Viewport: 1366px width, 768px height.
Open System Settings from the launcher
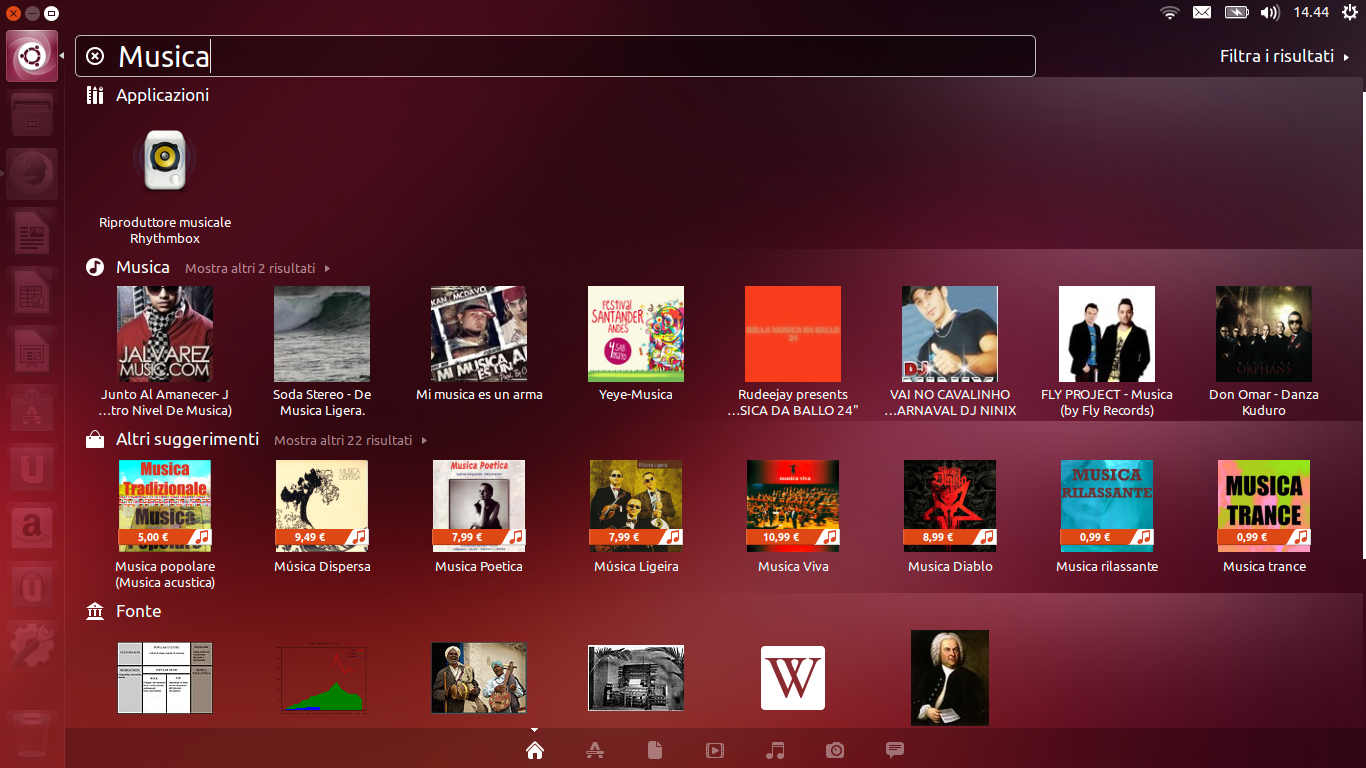pyautogui.click(x=32, y=646)
